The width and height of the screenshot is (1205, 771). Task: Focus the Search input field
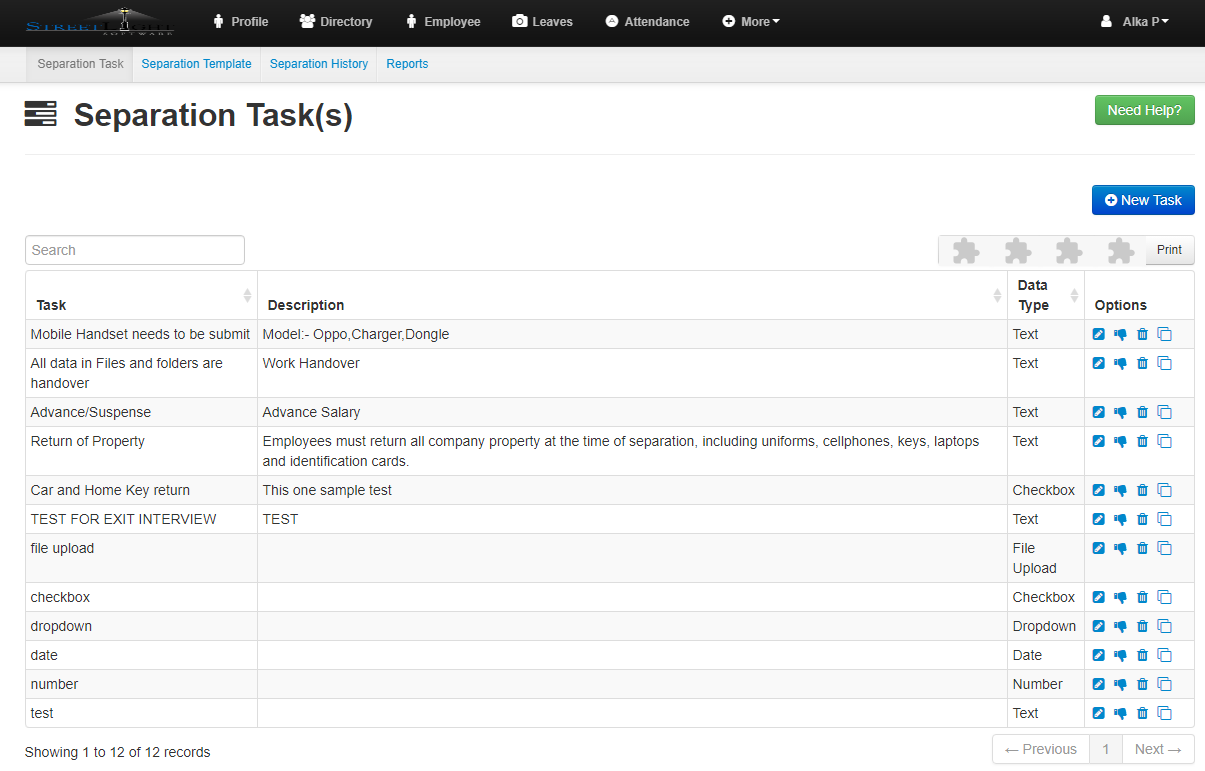click(135, 250)
